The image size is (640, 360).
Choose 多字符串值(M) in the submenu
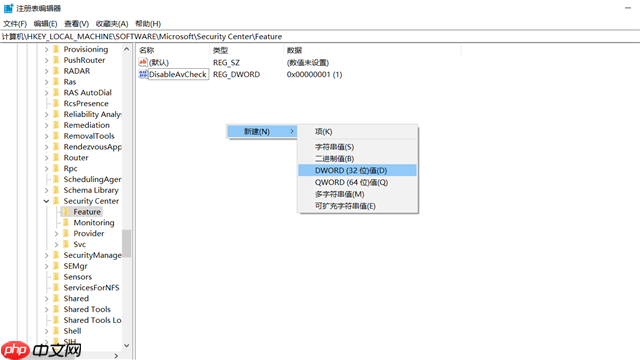point(358,194)
